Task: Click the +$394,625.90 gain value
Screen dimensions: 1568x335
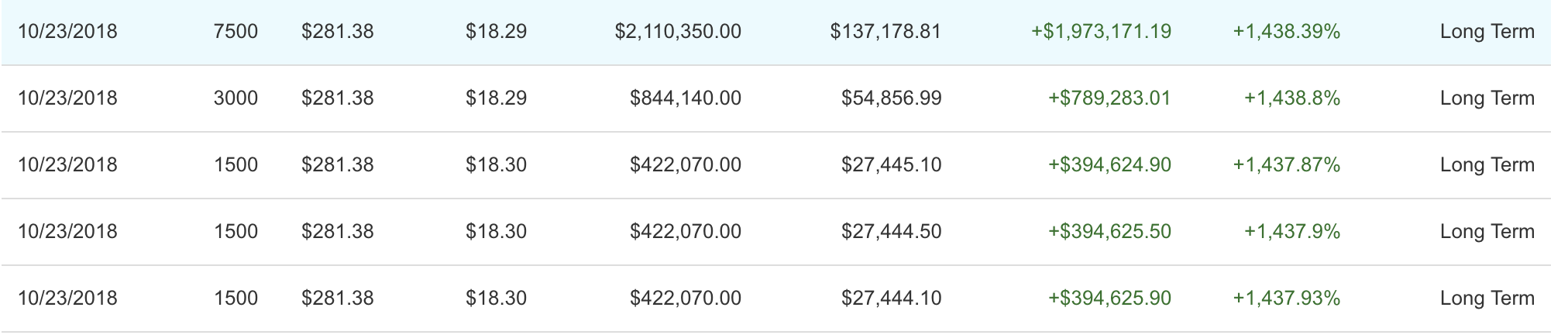Action: pos(1109,299)
